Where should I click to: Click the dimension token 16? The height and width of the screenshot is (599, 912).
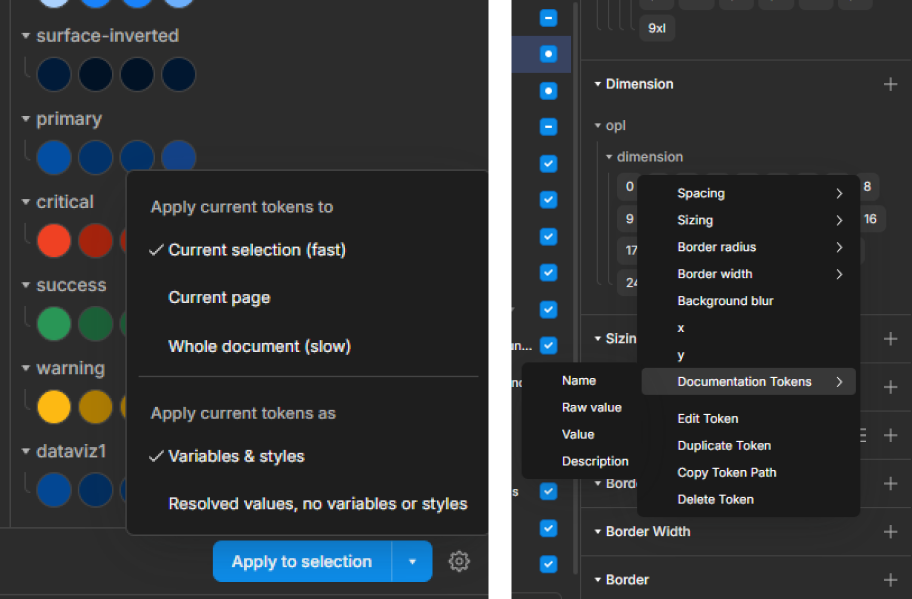[870, 219]
